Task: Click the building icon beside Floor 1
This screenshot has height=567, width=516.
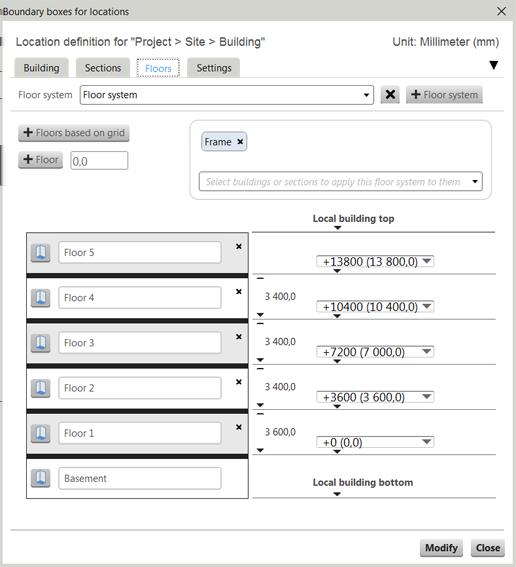Action: point(40,433)
